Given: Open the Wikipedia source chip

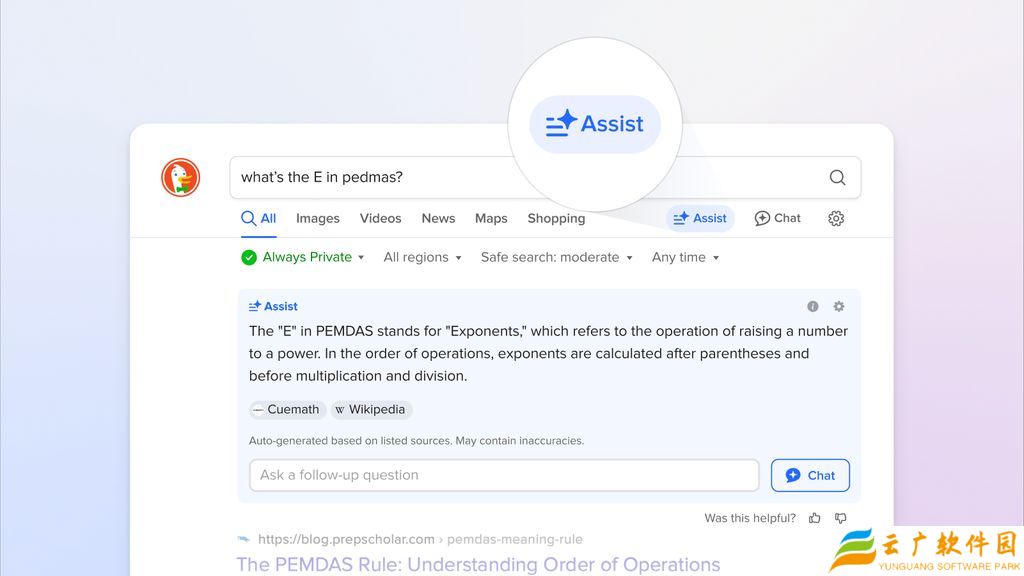Looking at the screenshot, I should pyautogui.click(x=371, y=409).
